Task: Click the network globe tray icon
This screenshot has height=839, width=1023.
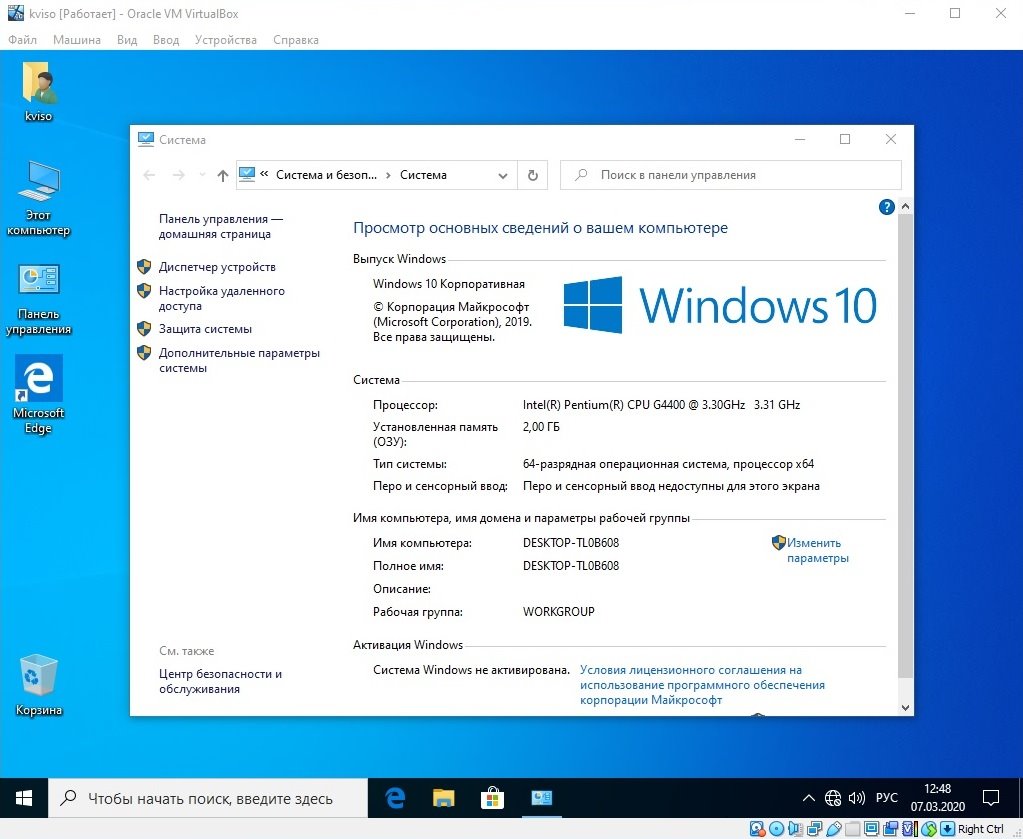Action: (832, 798)
